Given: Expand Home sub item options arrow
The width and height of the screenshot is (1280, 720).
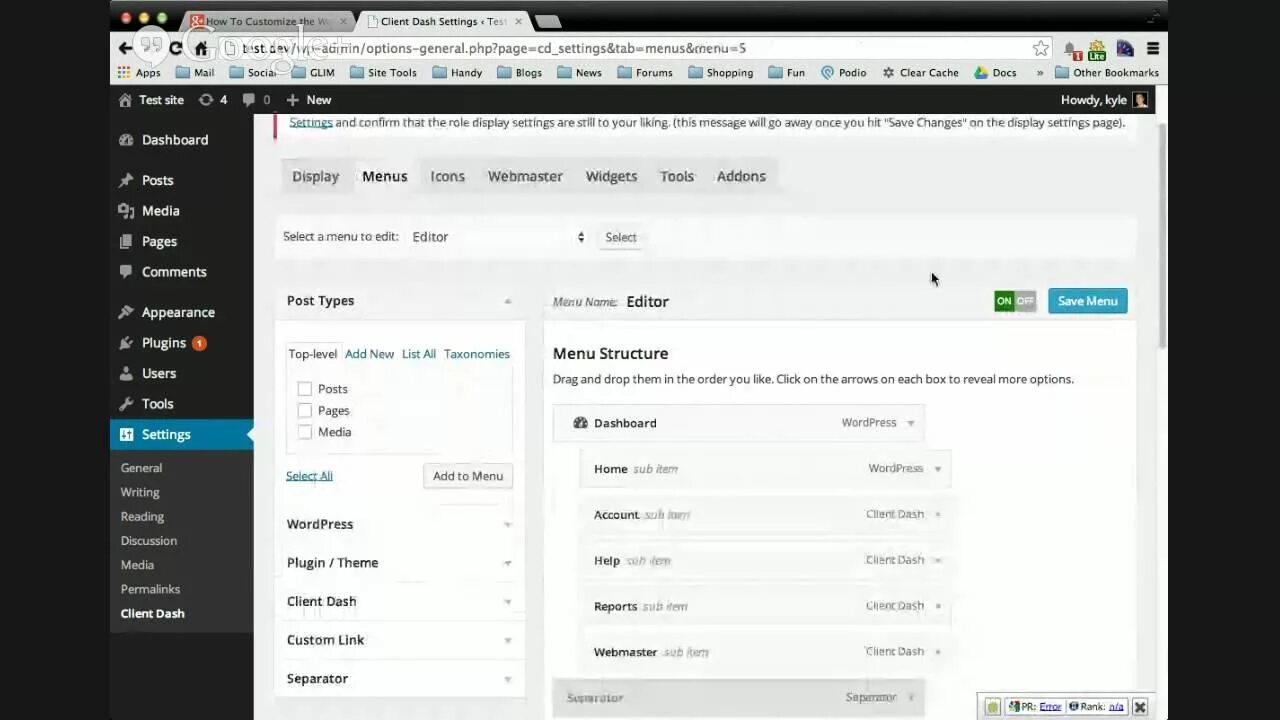Looking at the screenshot, I should click(x=938, y=469).
